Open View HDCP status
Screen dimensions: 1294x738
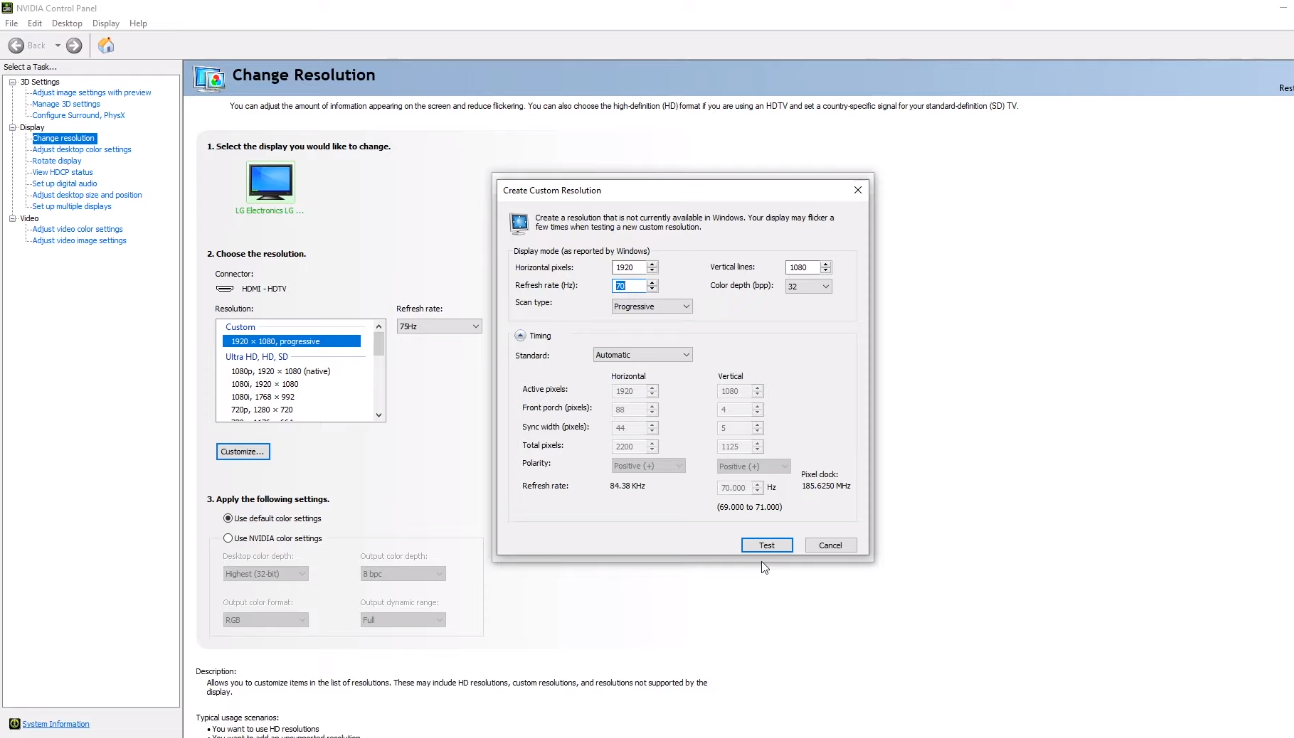pos(62,172)
